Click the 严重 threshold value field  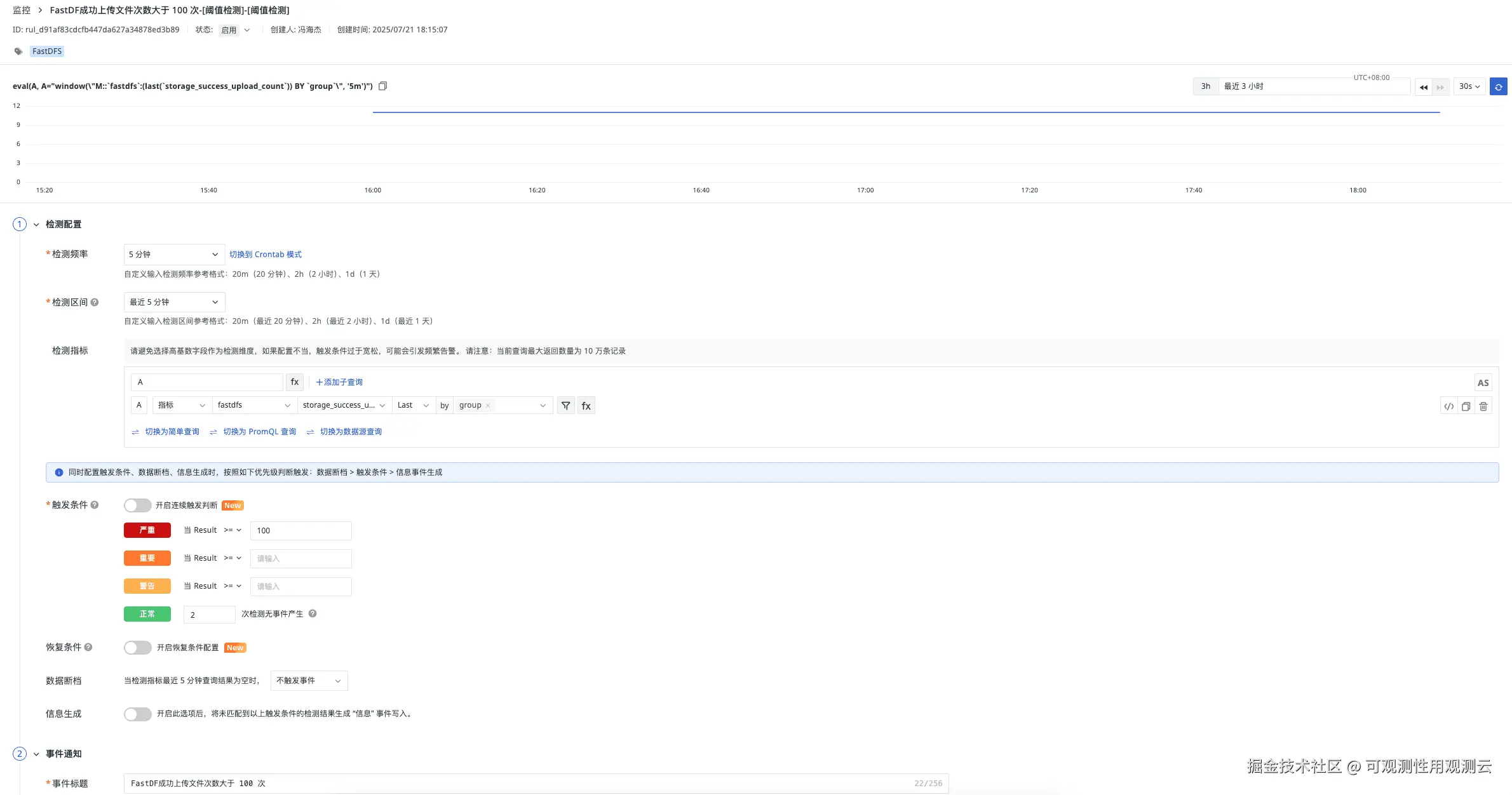[300, 531]
